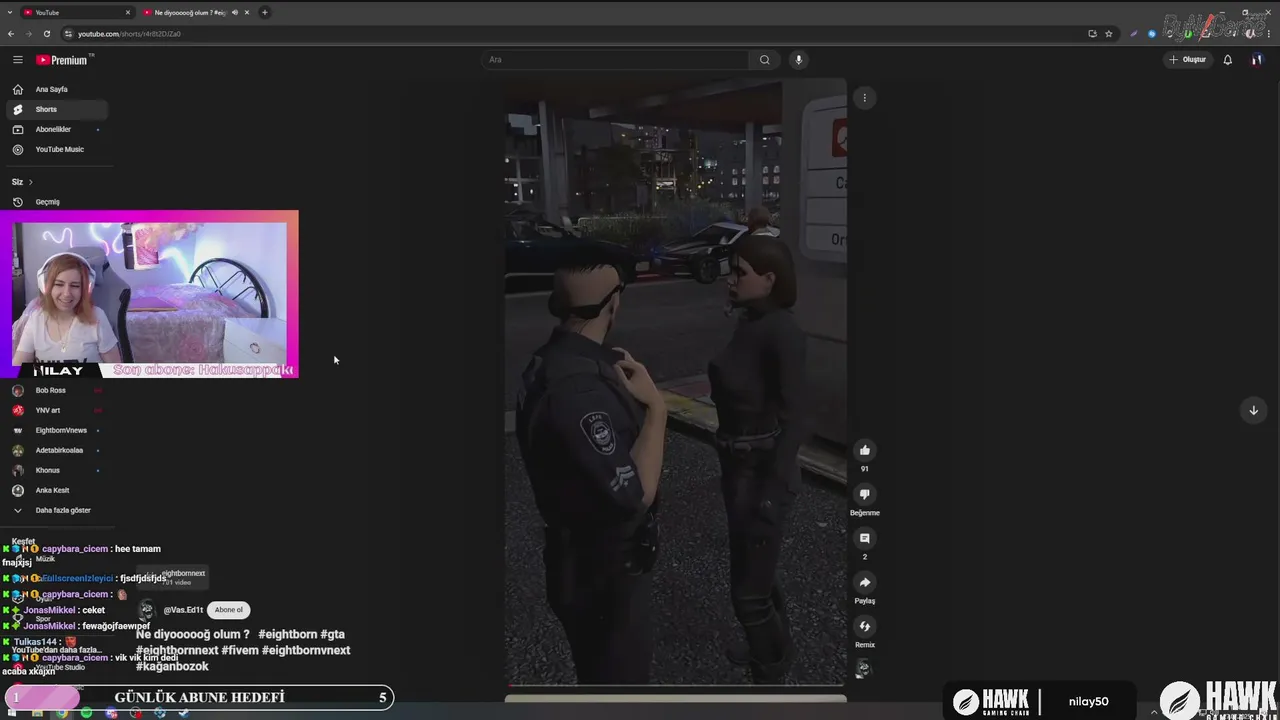Open the Short's sound thumbnail
The height and width of the screenshot is (720, 1280).
(x=863, y=670)
